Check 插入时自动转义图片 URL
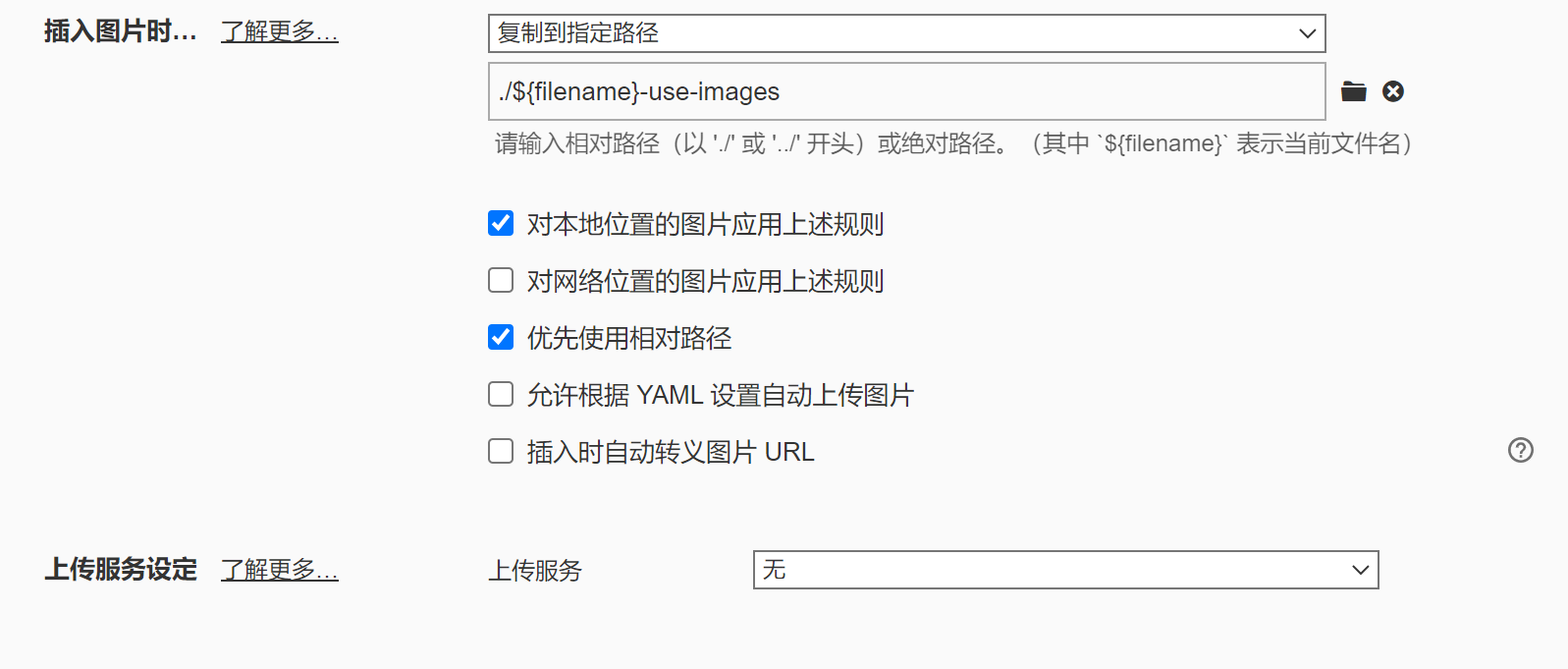Screen dimensions: 1568x669 click(501, 451)
